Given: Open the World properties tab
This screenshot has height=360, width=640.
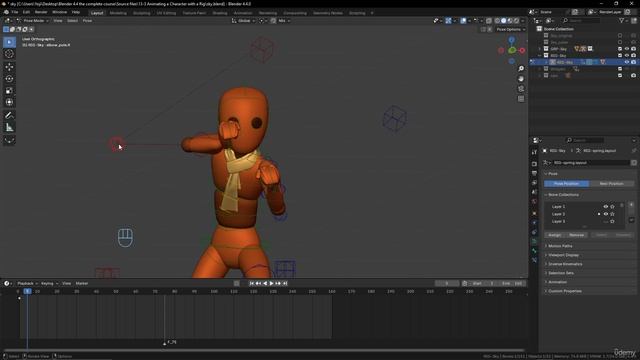Looking at the screenshot, I should pos(534,202).
